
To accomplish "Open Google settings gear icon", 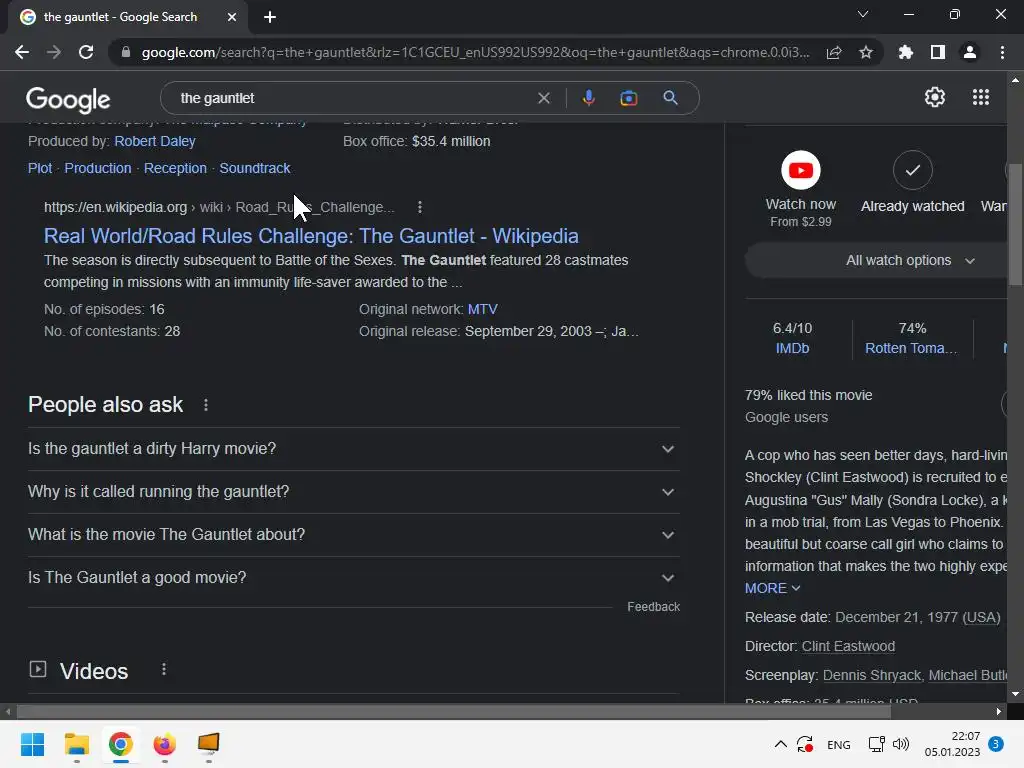I will coord(935,97).
